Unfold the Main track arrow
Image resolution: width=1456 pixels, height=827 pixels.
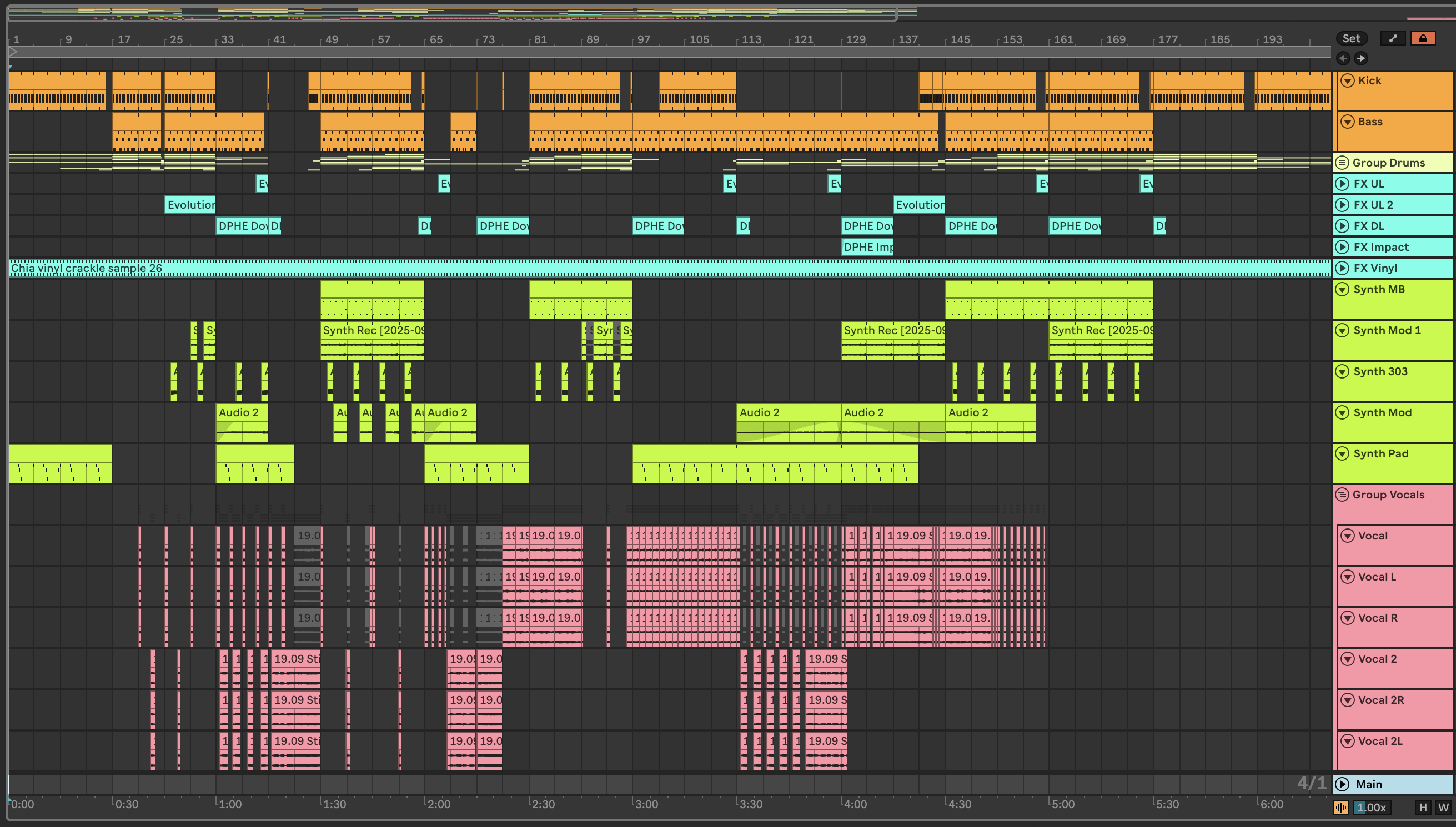click(1342, 784)
